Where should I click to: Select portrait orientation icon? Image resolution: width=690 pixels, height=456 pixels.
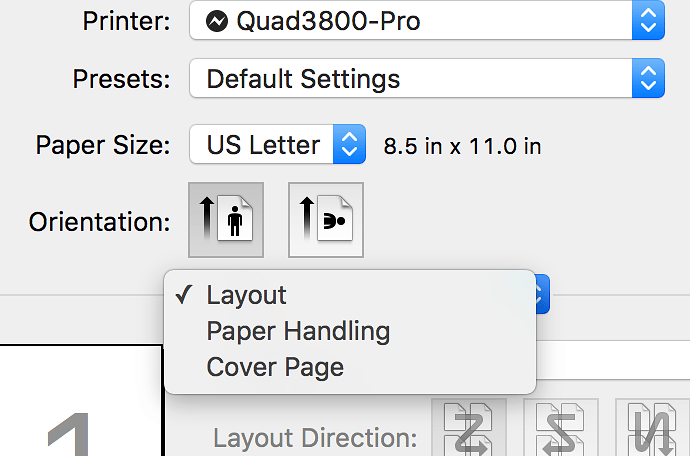point(226,219)
